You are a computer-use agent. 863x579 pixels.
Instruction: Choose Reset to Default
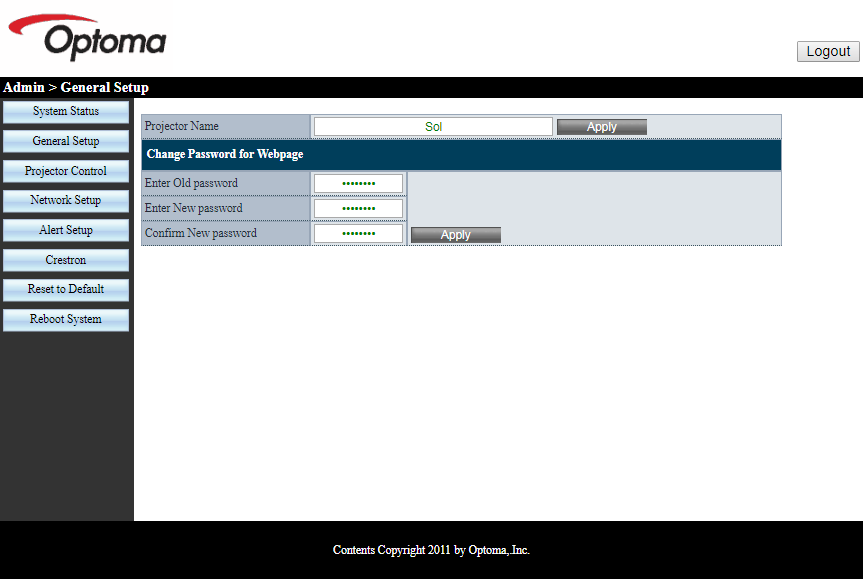coord(66,289)
